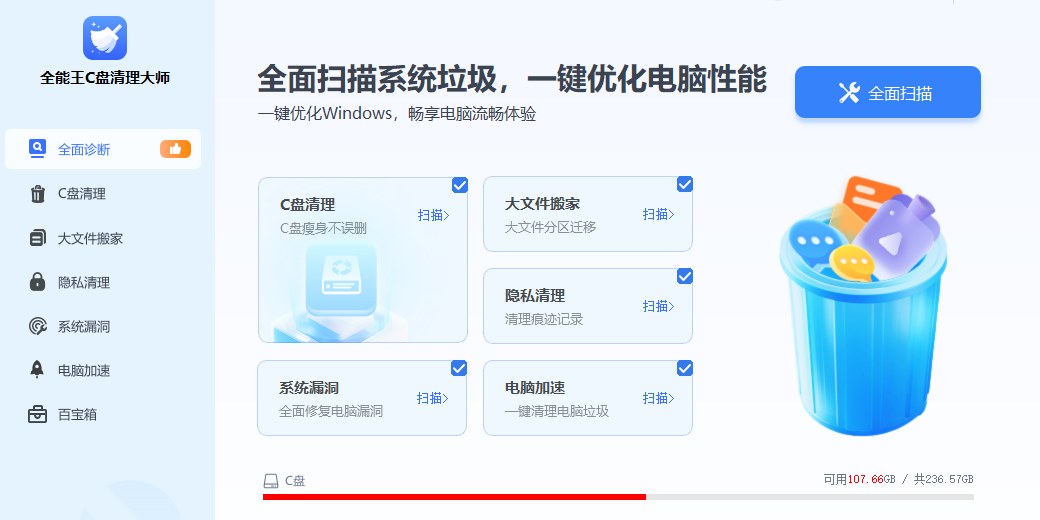Click the rocket icon for 电脑加速
The width and height of the screenshot is (1040, 520).
pyautogui.click(x=38, y=370)
